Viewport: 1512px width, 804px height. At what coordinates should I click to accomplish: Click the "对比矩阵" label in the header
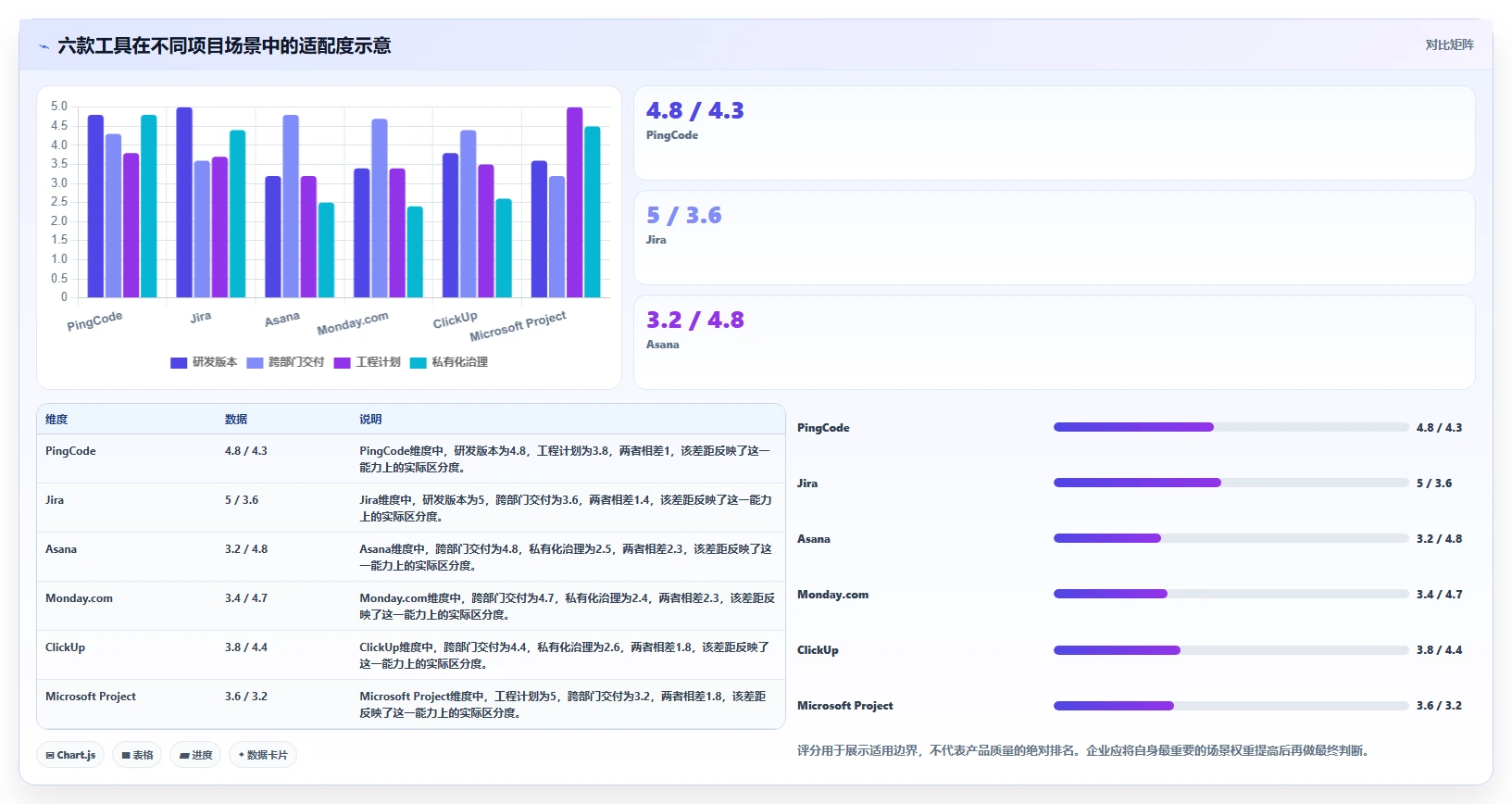(1449, 44)
